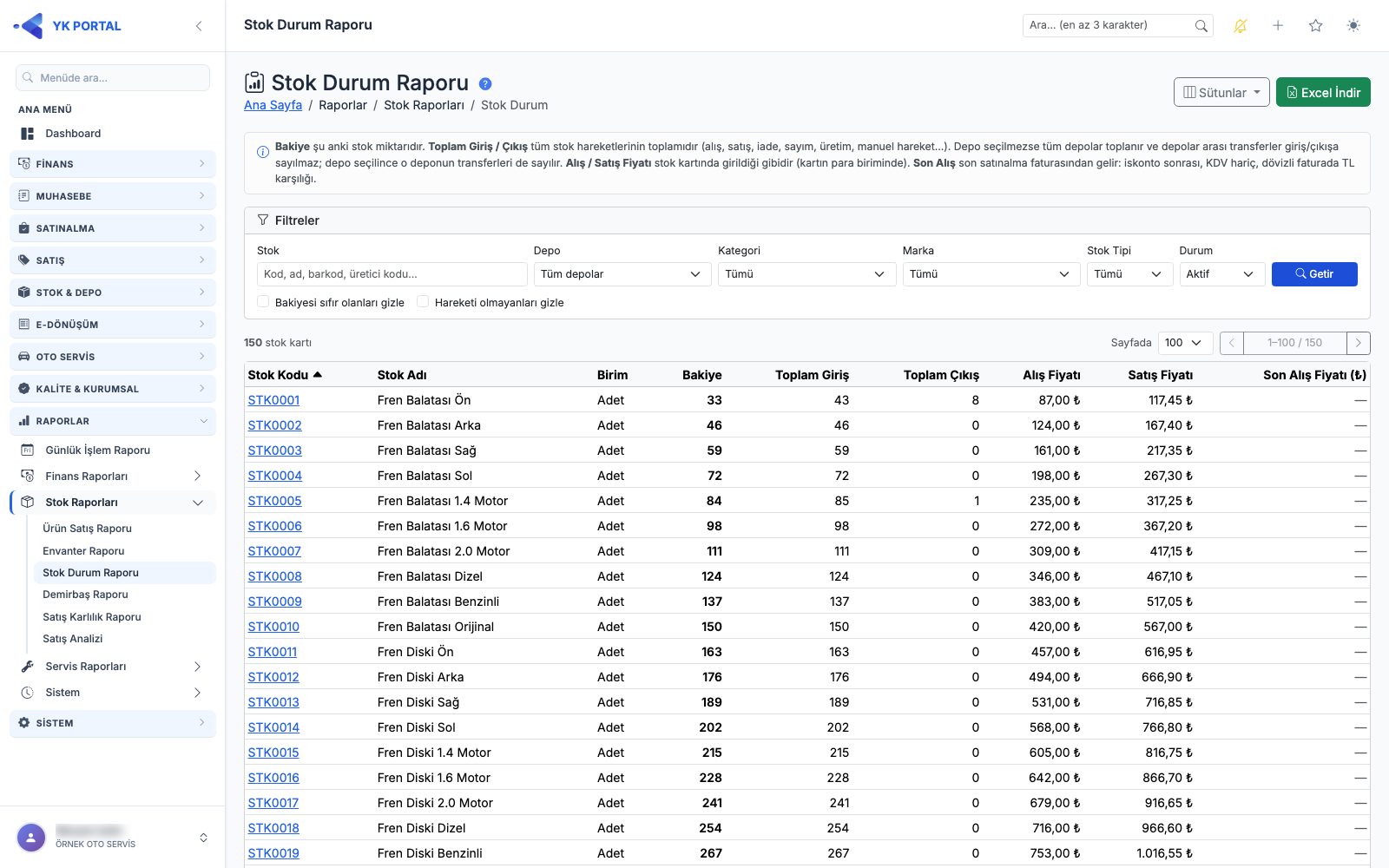
Task: Click the user avatar icon
Action: pos(31,838)
